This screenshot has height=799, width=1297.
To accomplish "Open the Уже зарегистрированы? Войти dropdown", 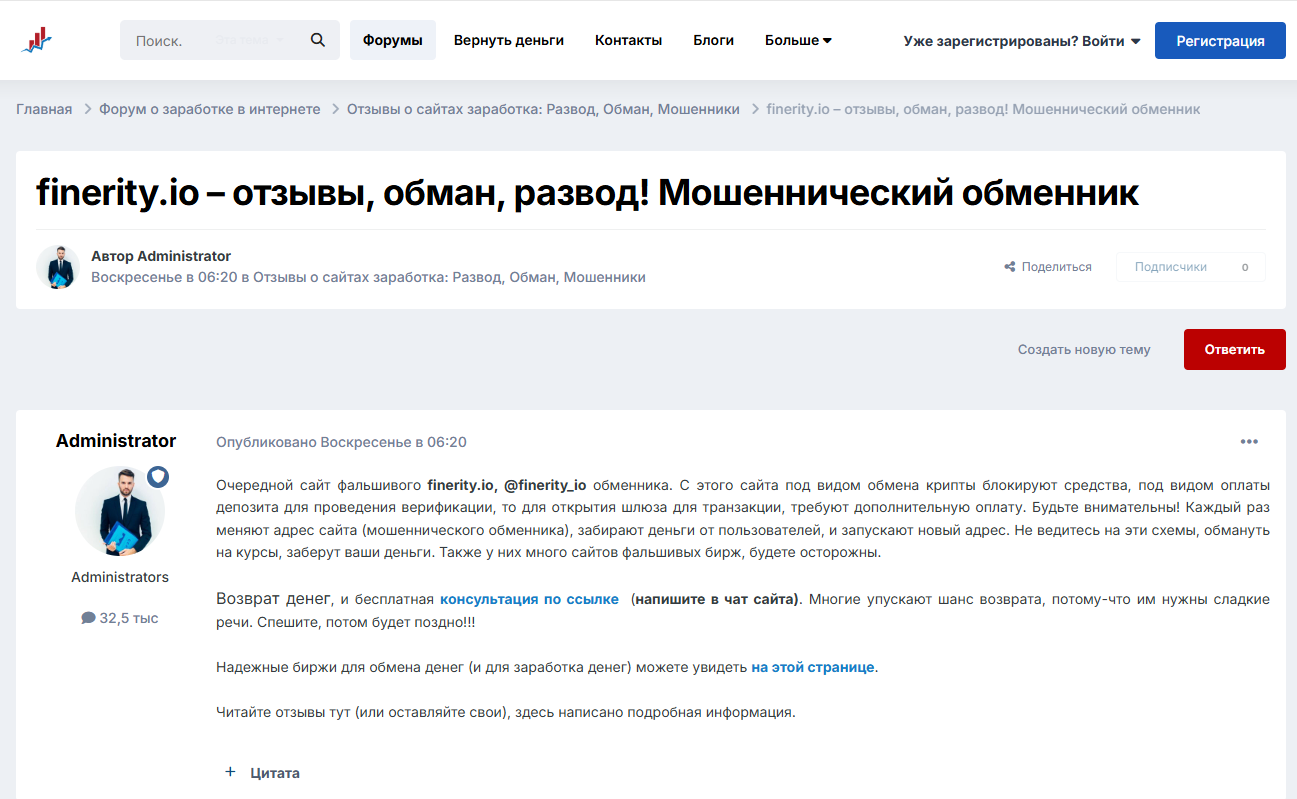I will 1022,41.
